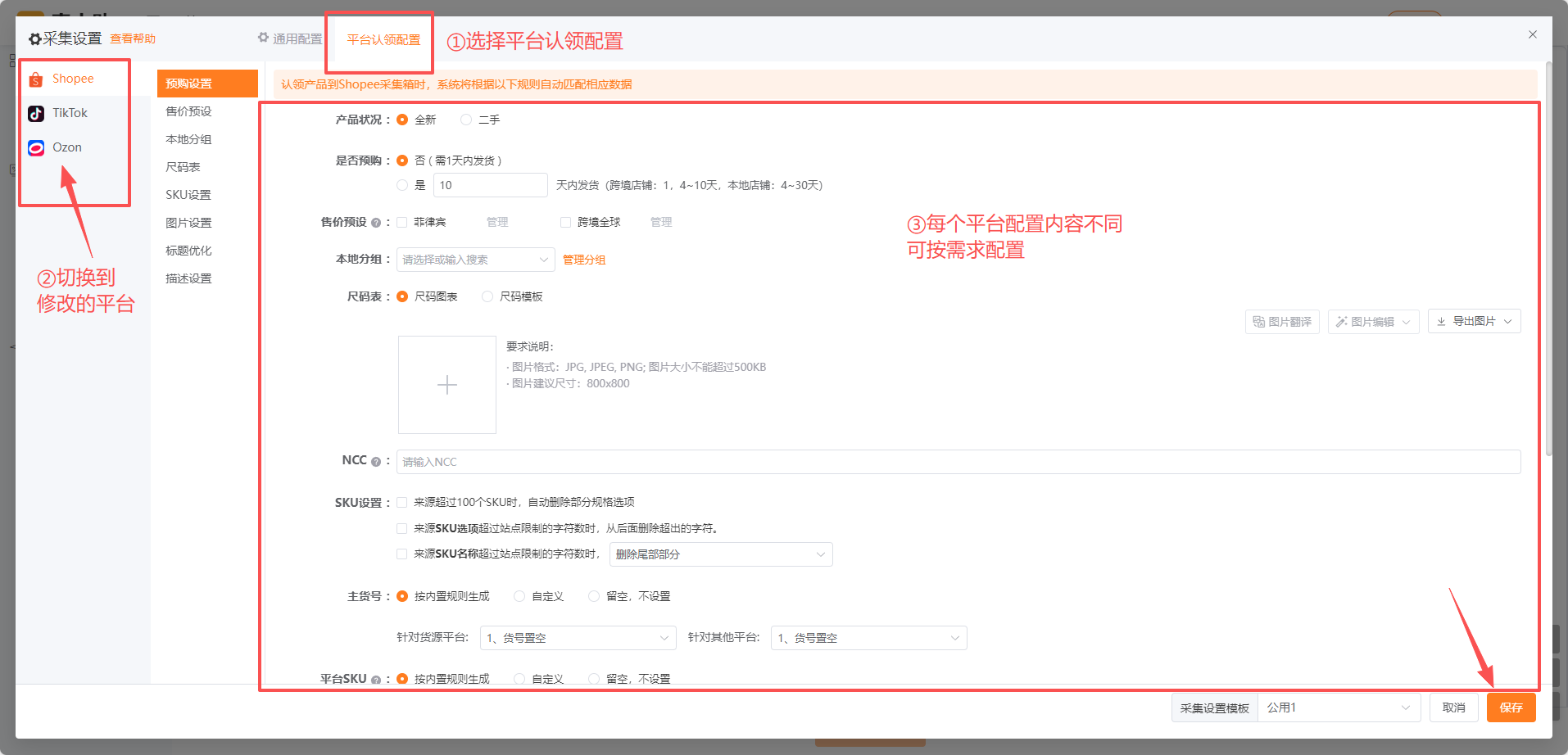1568x755 pixels.
Task: Click the pre-order days input field
Action: pos(490,185)
